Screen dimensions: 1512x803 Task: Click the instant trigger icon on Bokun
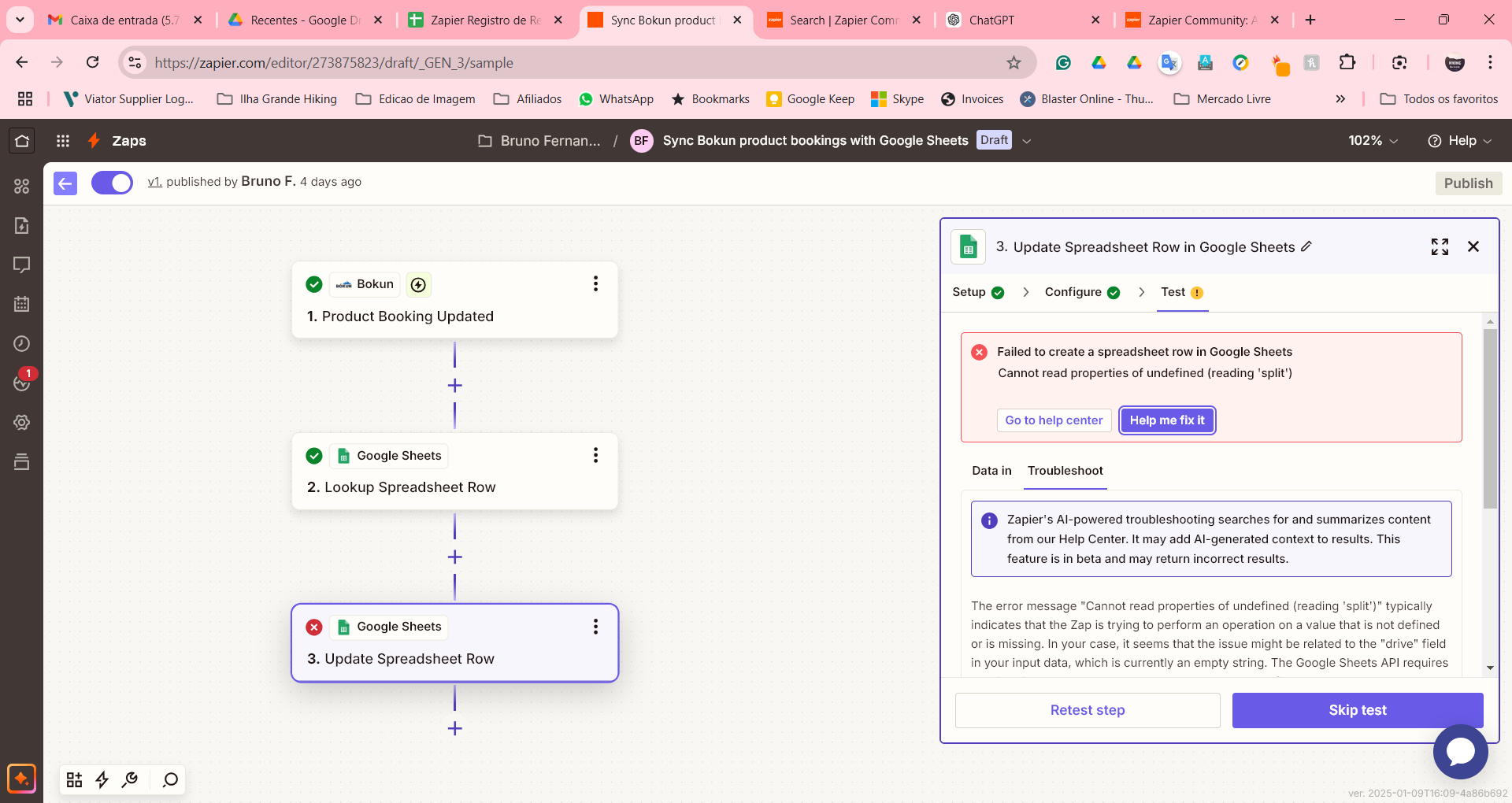pyautogui.click(x=419, y=284)
